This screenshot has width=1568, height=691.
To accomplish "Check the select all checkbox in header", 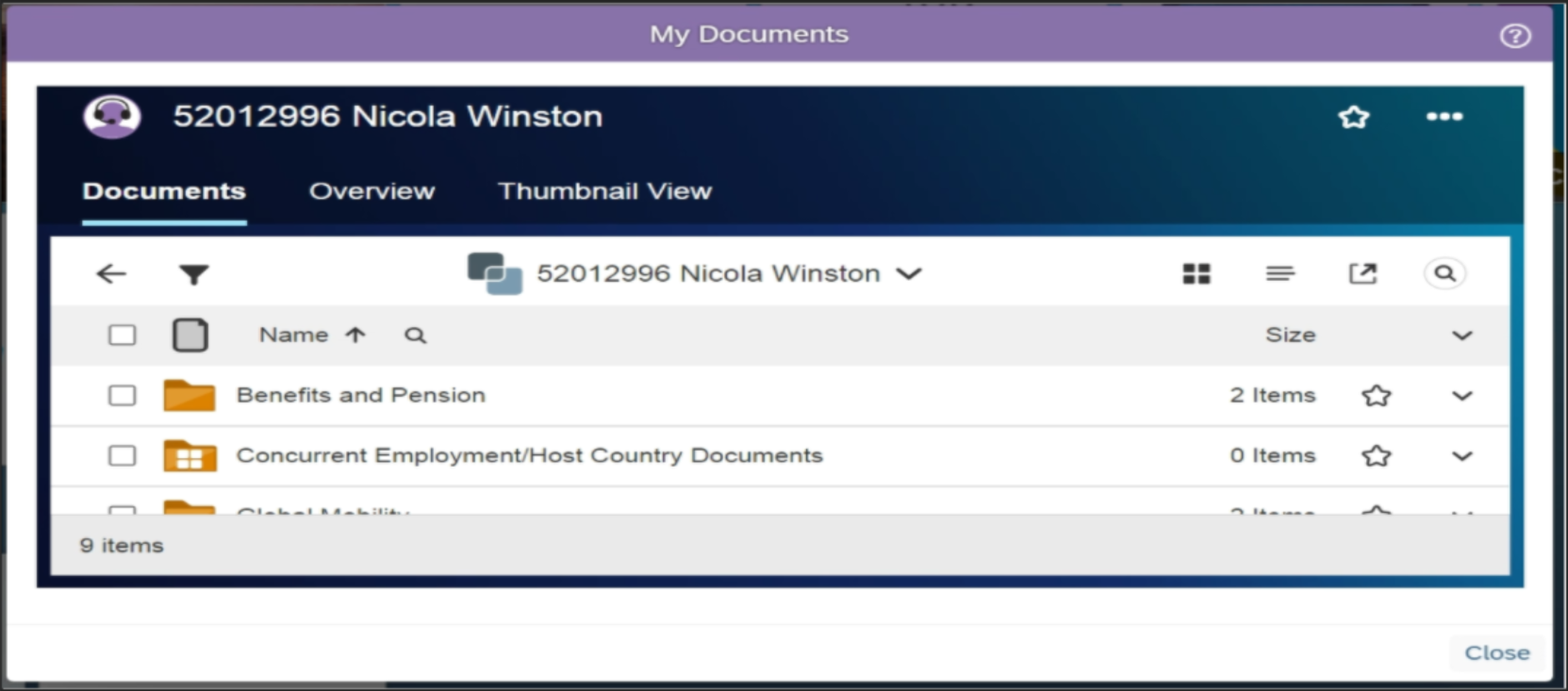I will 122,336.
